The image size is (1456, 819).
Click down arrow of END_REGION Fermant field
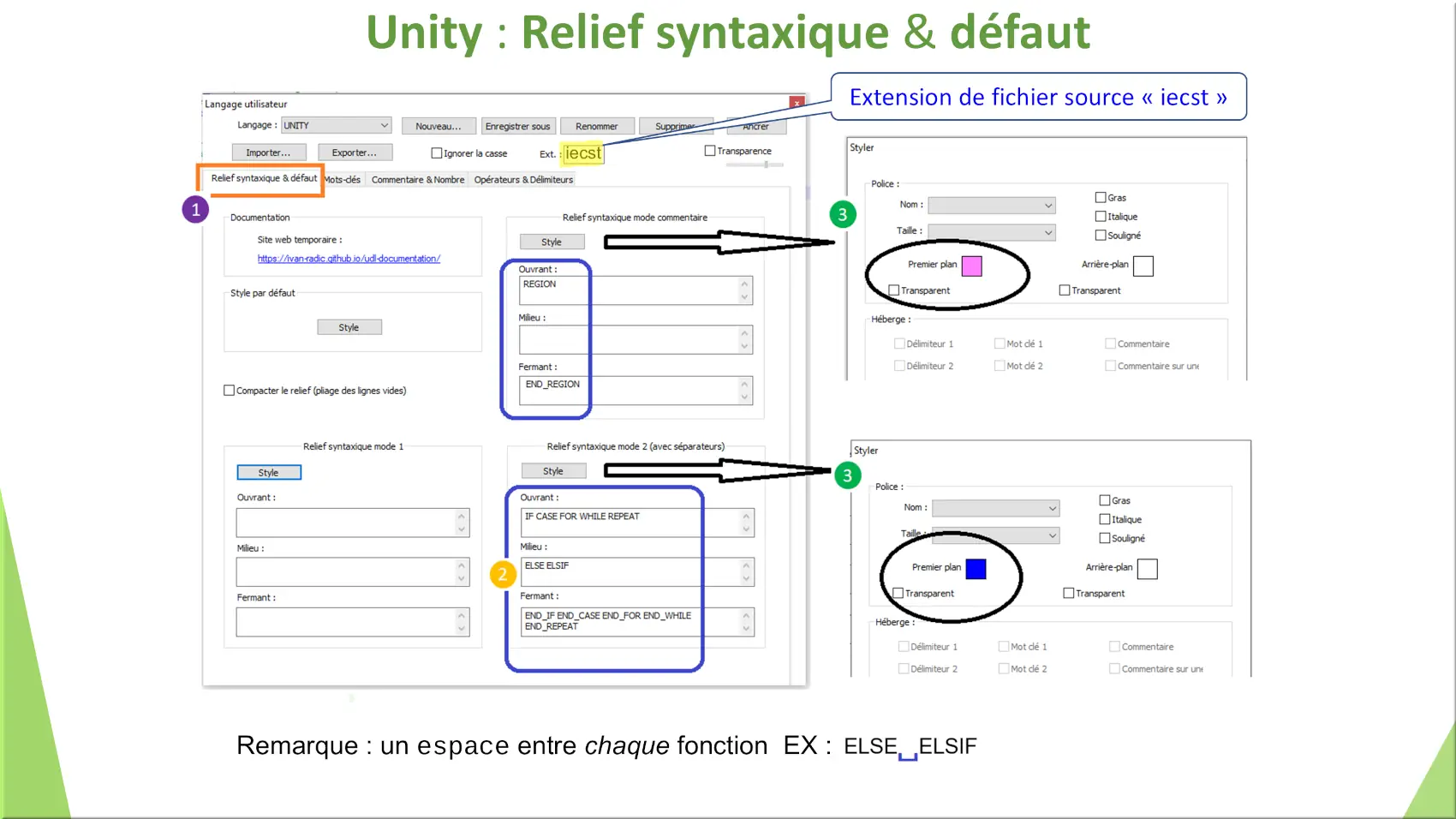click(x=744, y=397)
